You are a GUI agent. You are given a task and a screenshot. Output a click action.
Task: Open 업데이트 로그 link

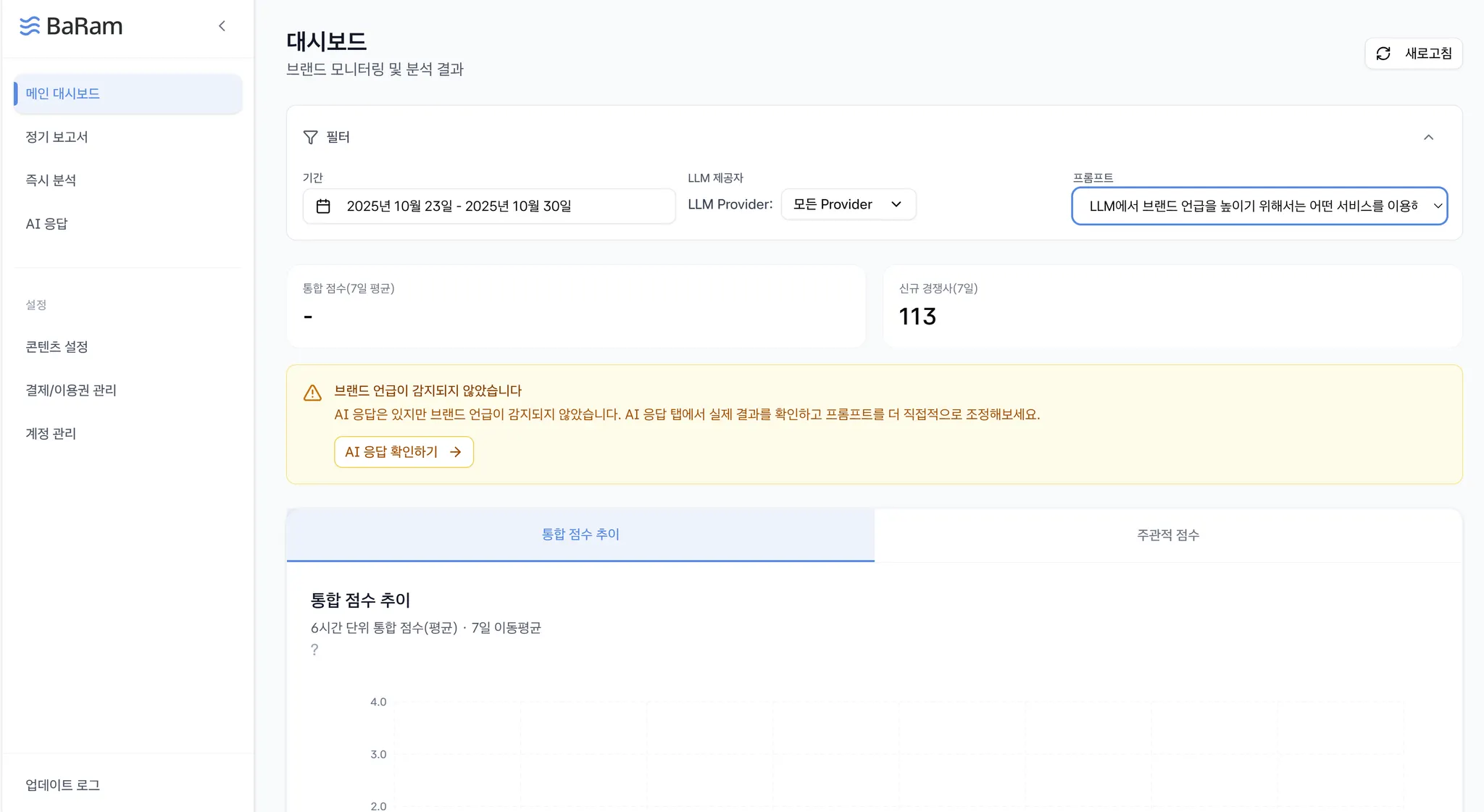62,785
